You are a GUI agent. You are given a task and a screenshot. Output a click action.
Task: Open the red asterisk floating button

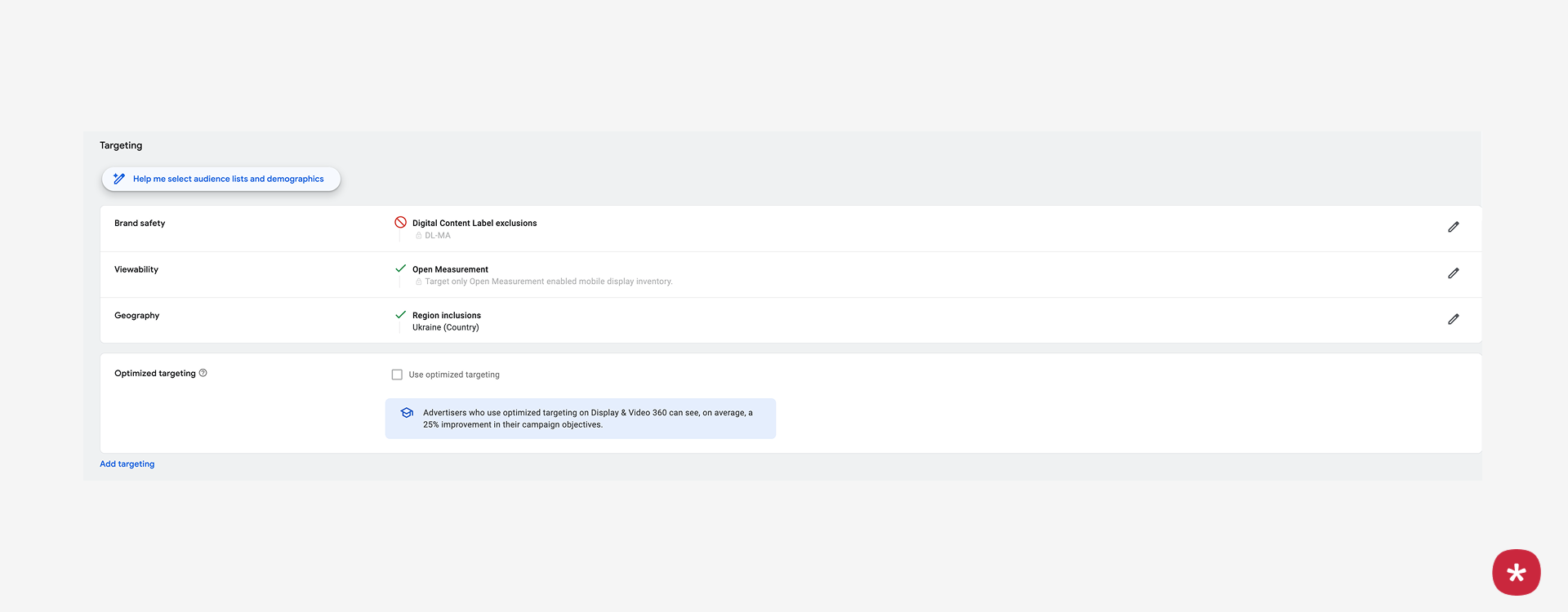coord(1516,572)
